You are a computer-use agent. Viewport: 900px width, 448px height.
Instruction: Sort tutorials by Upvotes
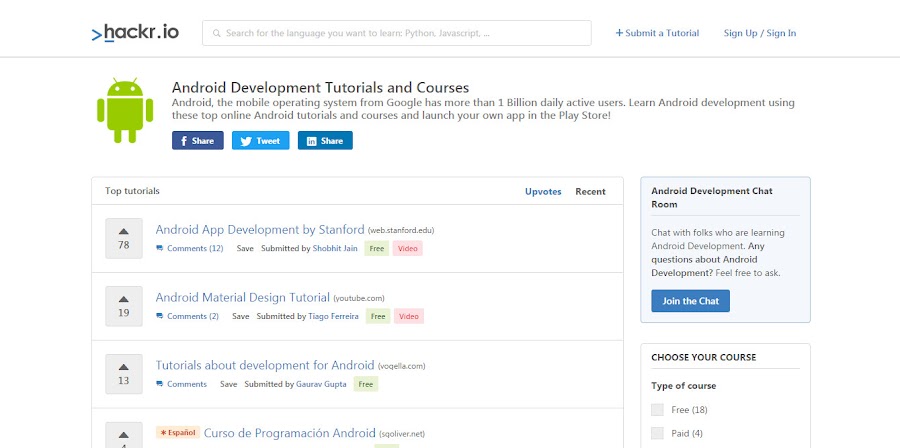pos(543,191)
